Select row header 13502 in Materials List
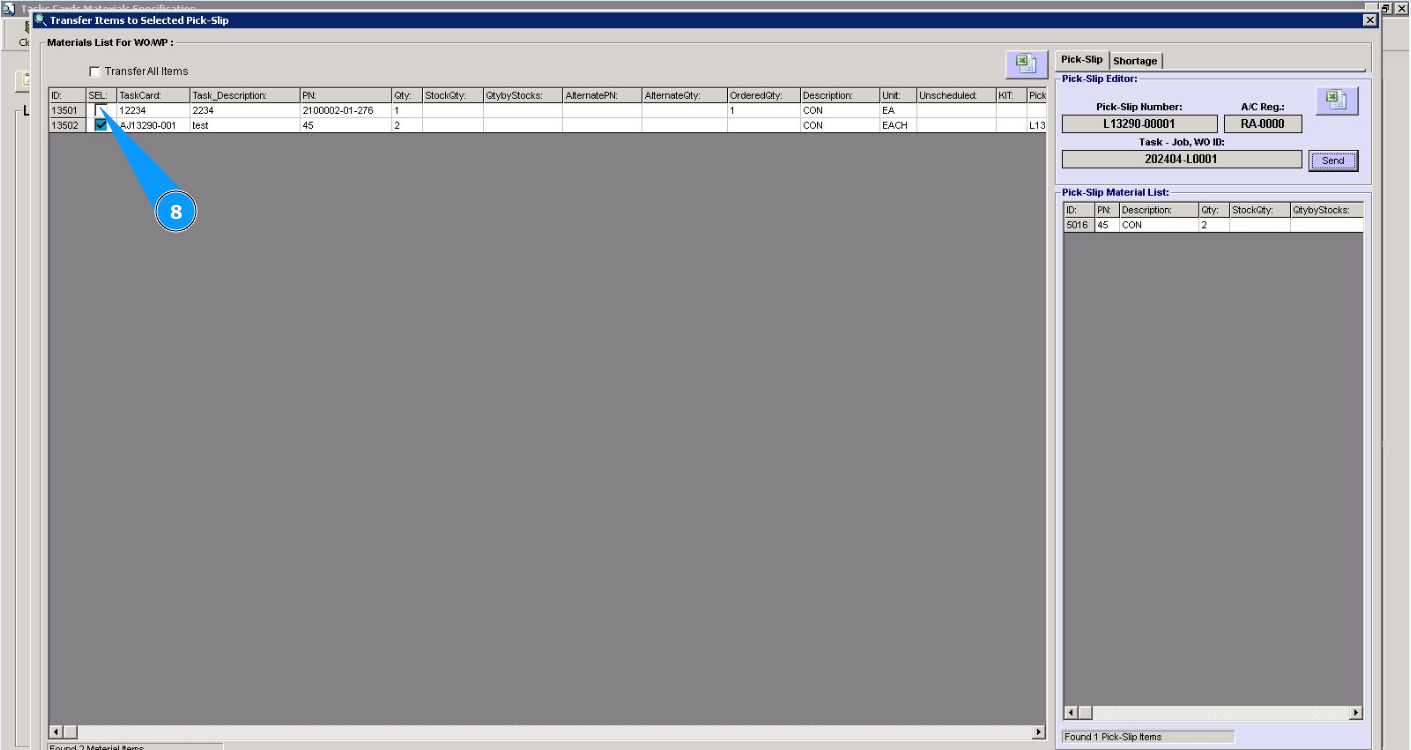The image size is (1411, 750). (67, 125)
